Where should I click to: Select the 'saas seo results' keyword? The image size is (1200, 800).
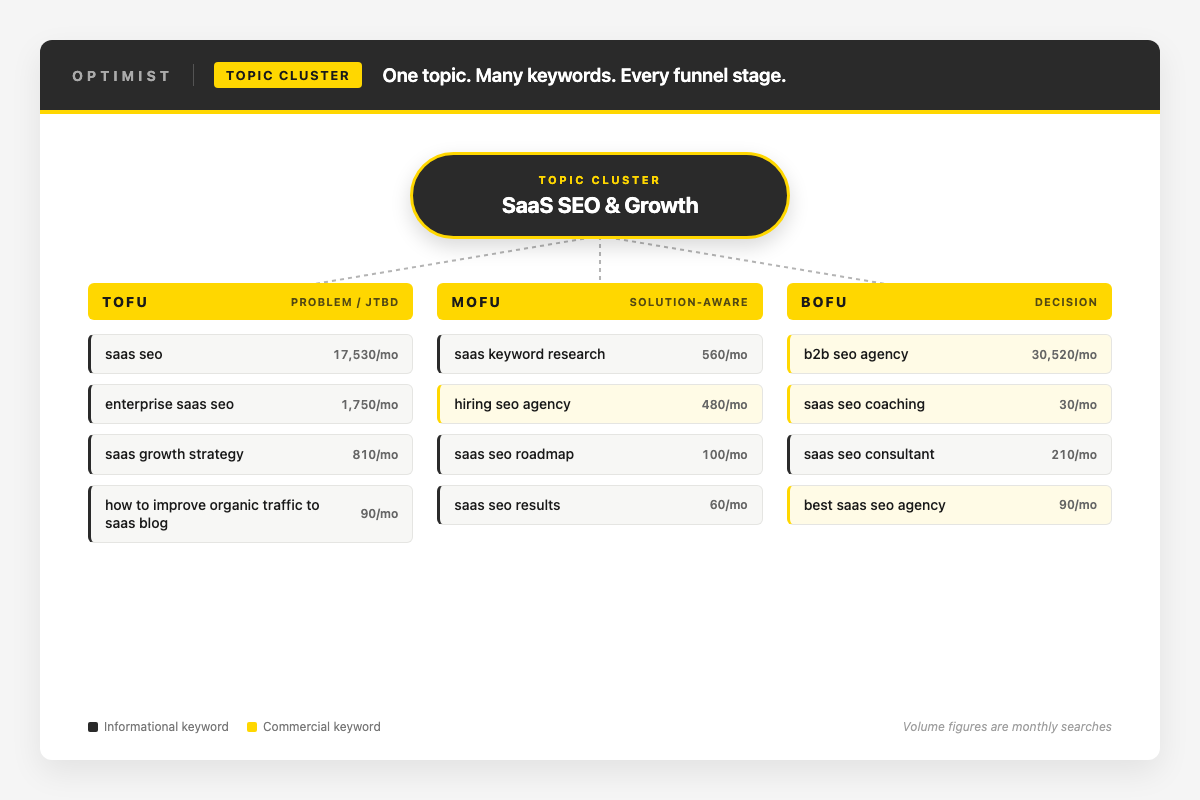click(x=600, y=505)
